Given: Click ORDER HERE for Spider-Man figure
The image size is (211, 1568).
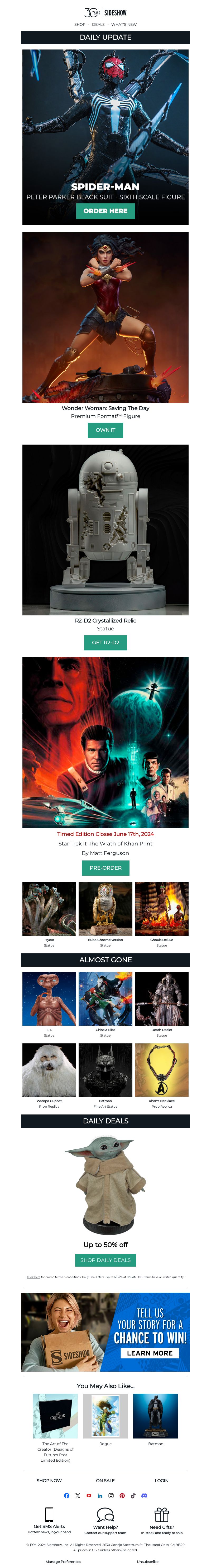Looking at the screenshot, I should 105,211.
